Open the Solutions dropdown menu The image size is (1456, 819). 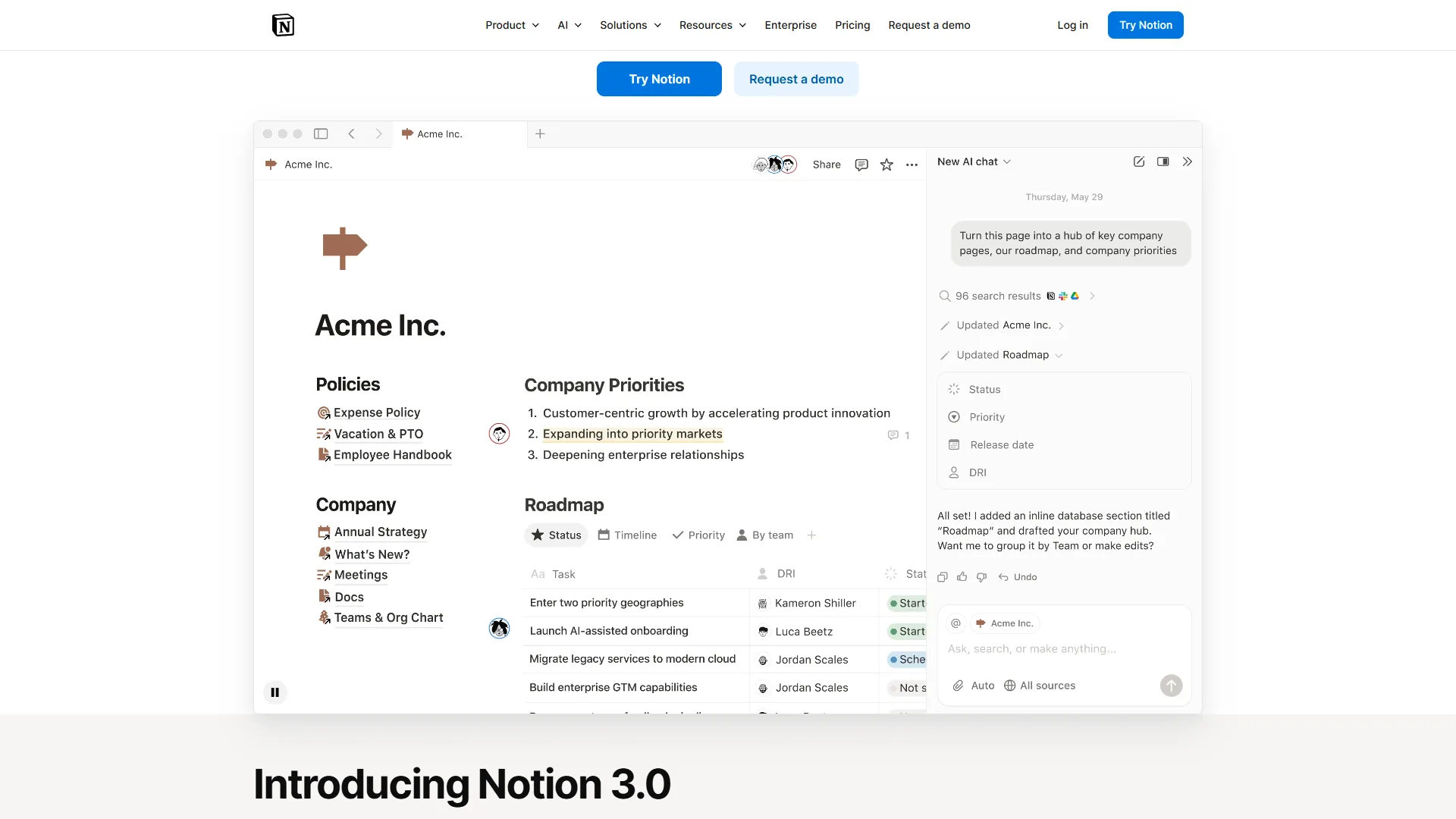coord(631,25)
